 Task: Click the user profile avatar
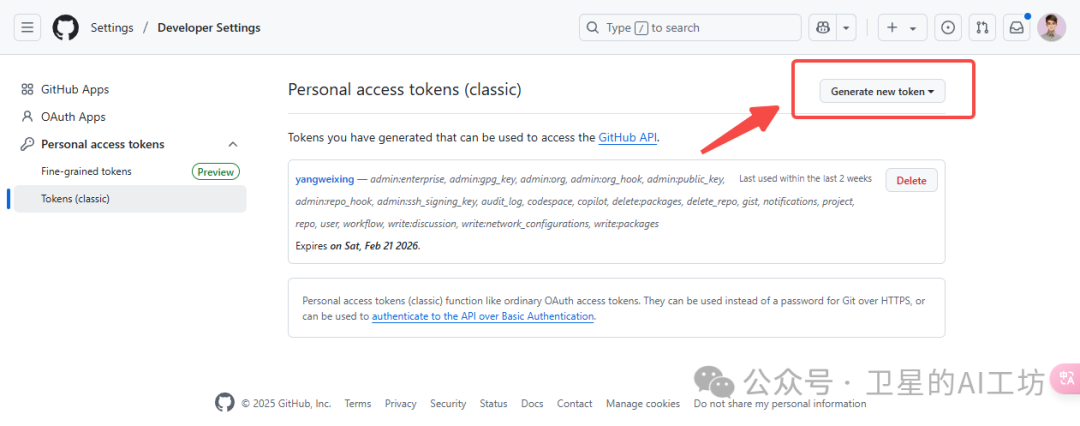[x=1051, y=28]
